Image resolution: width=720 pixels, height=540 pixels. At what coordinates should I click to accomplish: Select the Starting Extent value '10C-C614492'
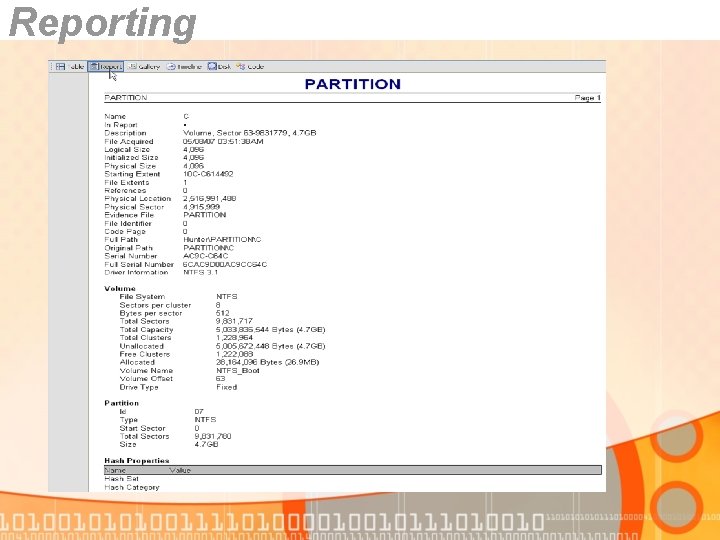tap(208, 174)
